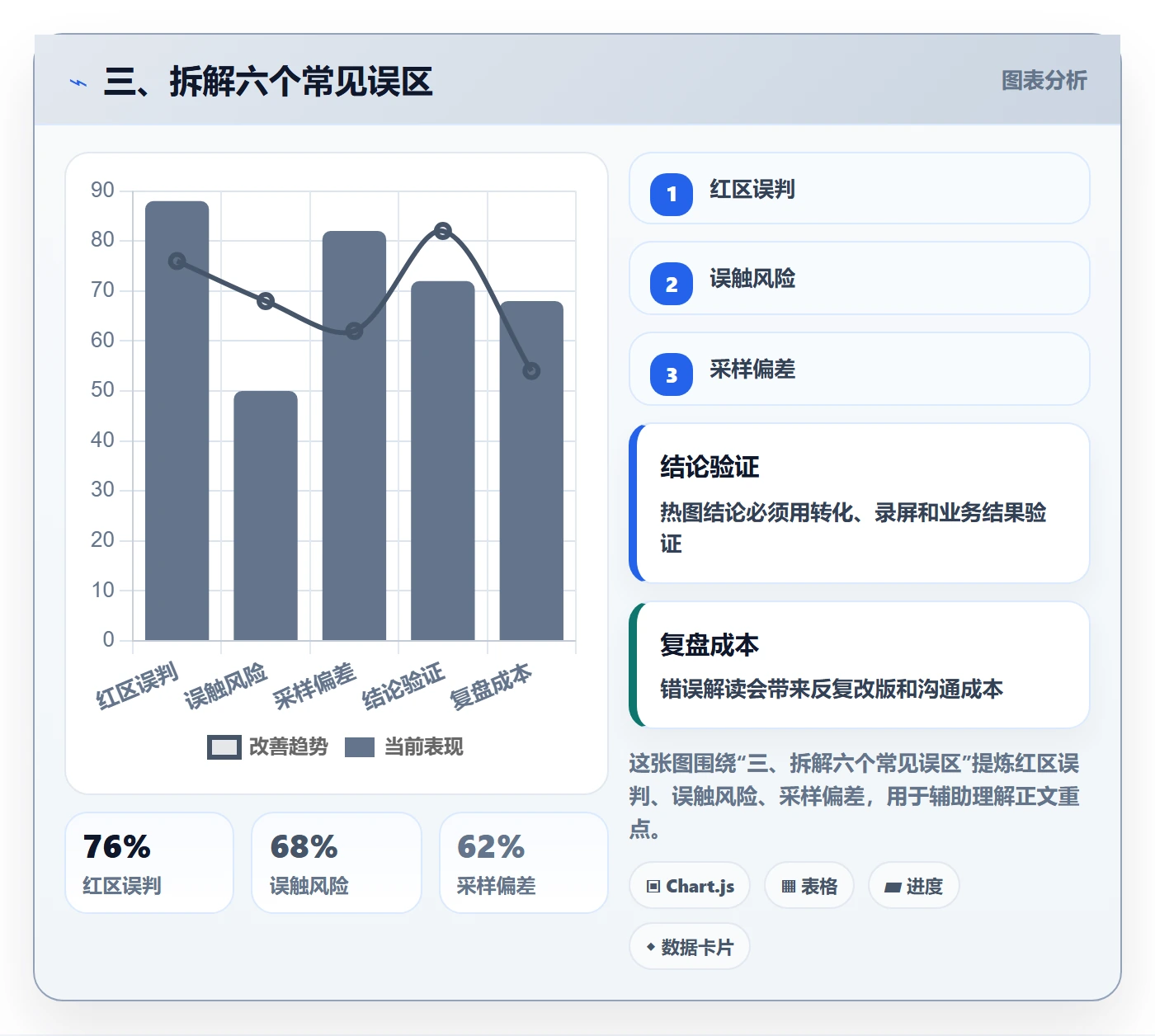Click the 50 value on the y-axis
Image resolution: width=1155 pixels, height=1036 pixels.
tap(102, 390)
